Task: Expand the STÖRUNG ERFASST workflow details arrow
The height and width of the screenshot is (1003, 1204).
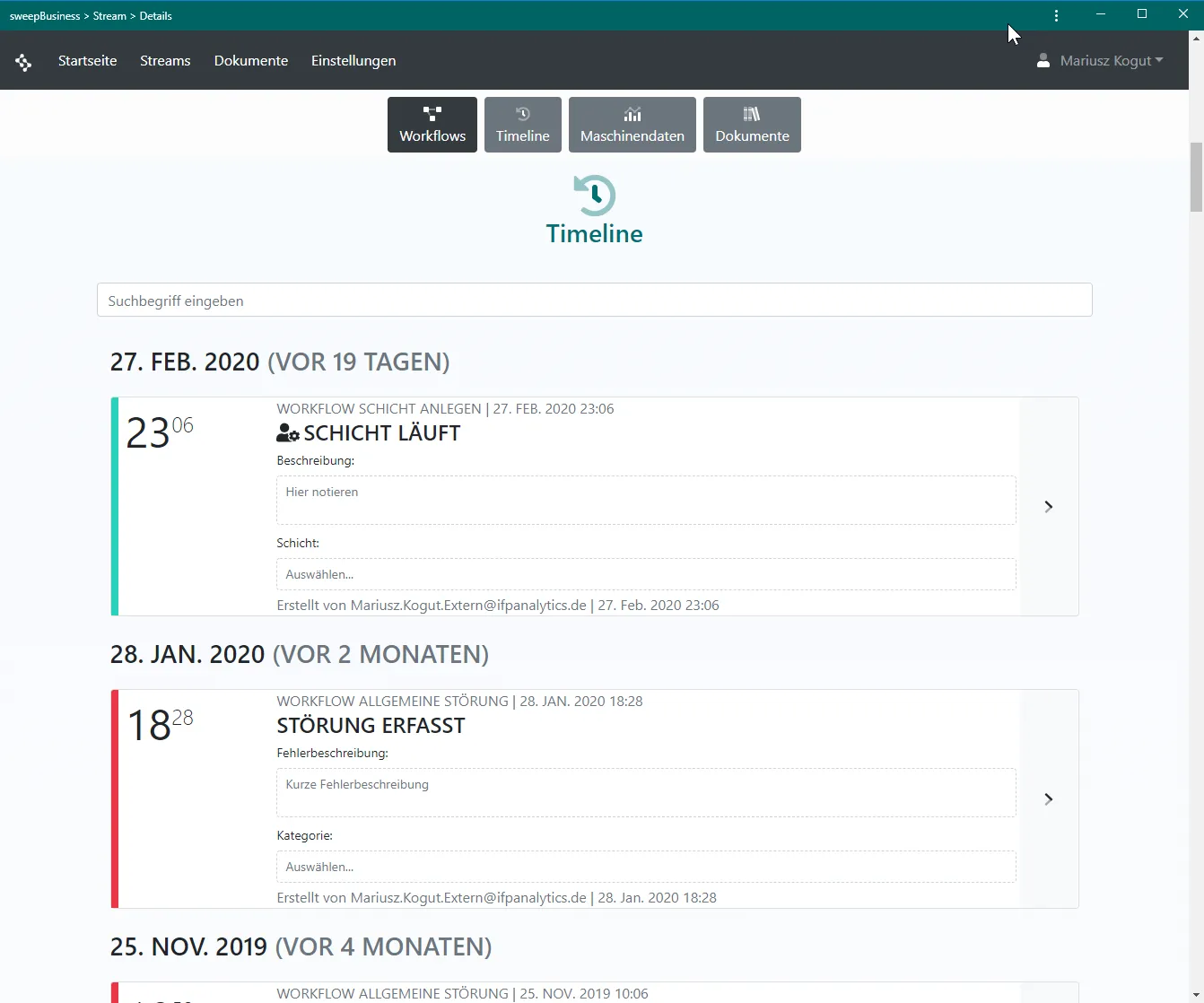Action: click(x=1048, y=798)
